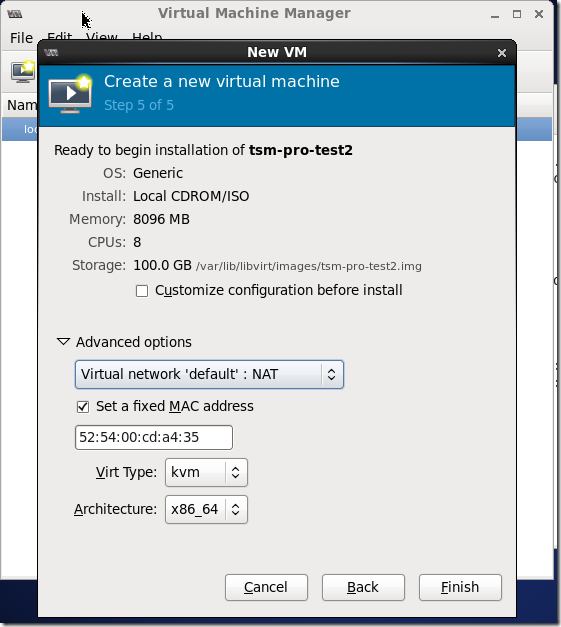Click the monitor play icon in the wizard header

pos(70,94)
